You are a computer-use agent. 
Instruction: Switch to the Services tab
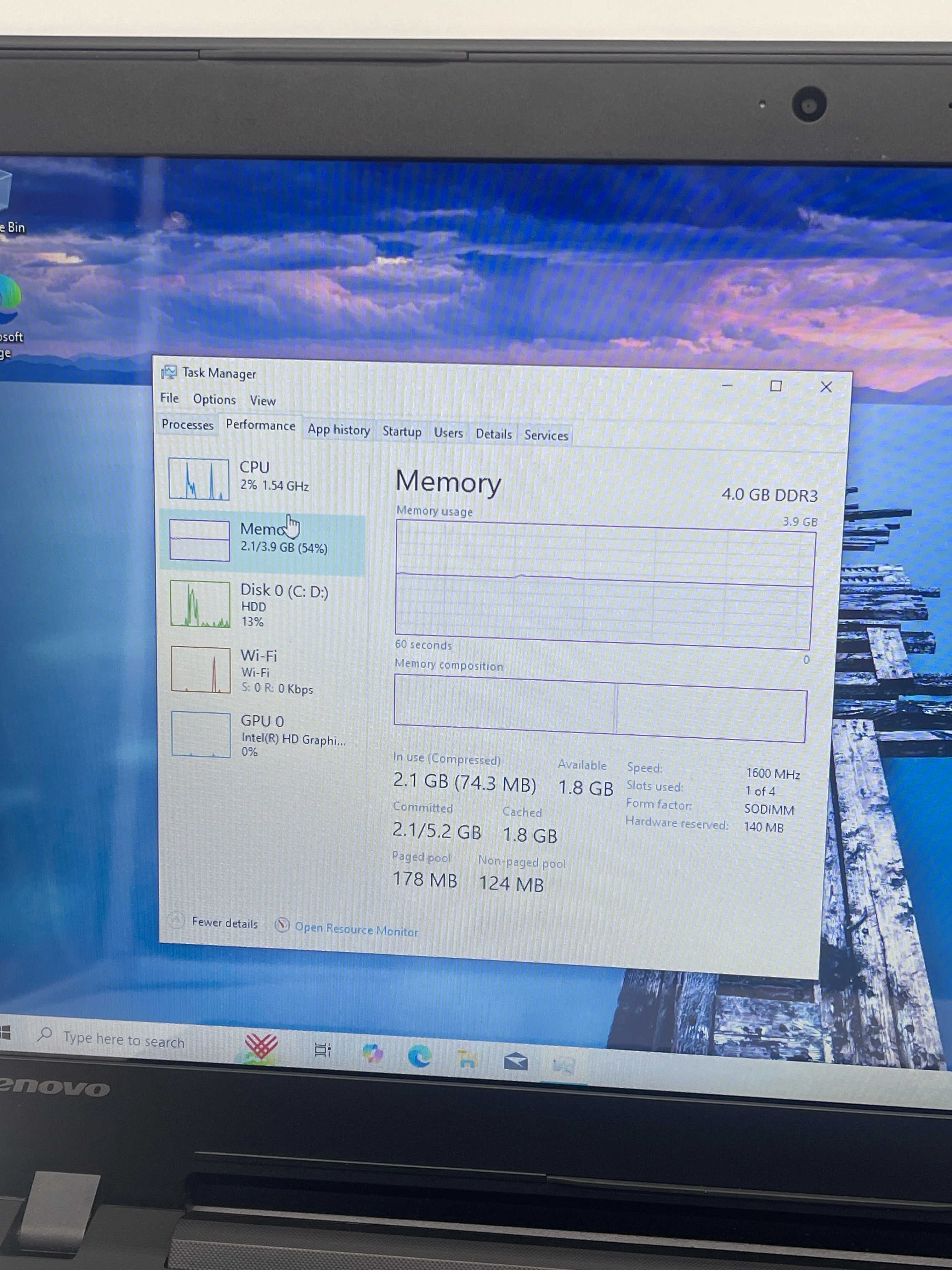546,435
